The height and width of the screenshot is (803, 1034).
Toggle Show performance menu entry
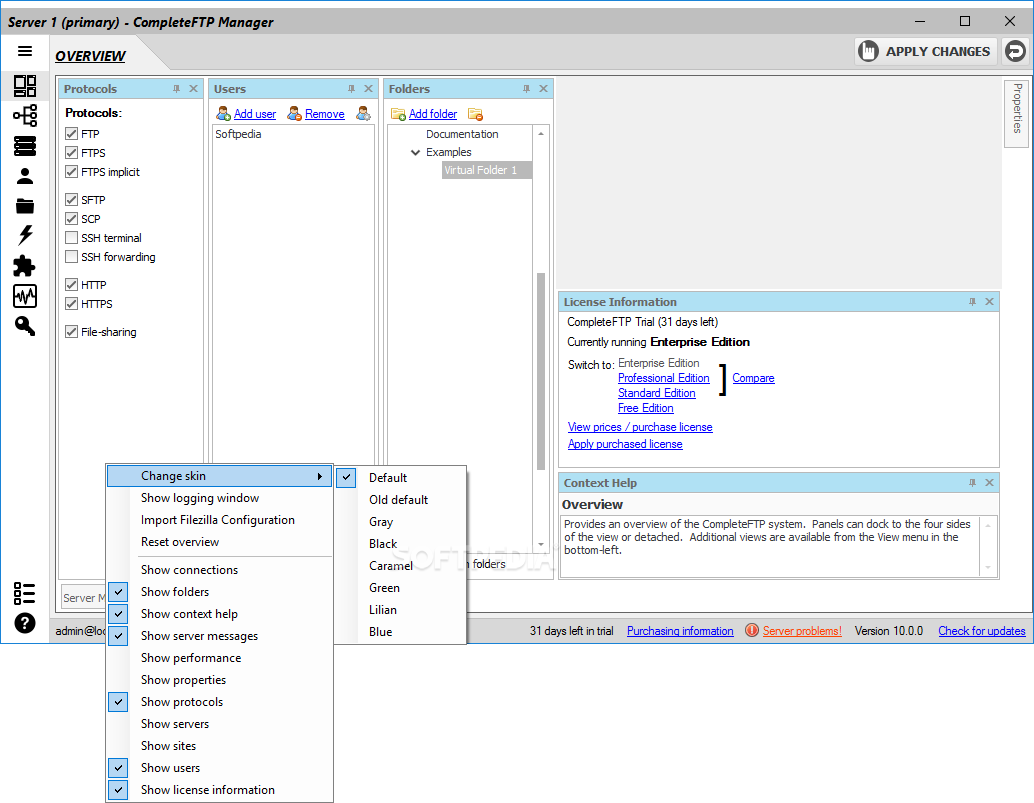coord(219,658)
